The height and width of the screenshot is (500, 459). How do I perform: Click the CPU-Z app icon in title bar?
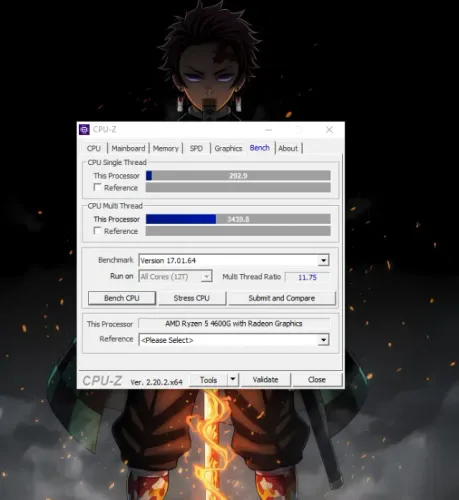[84, 129]
